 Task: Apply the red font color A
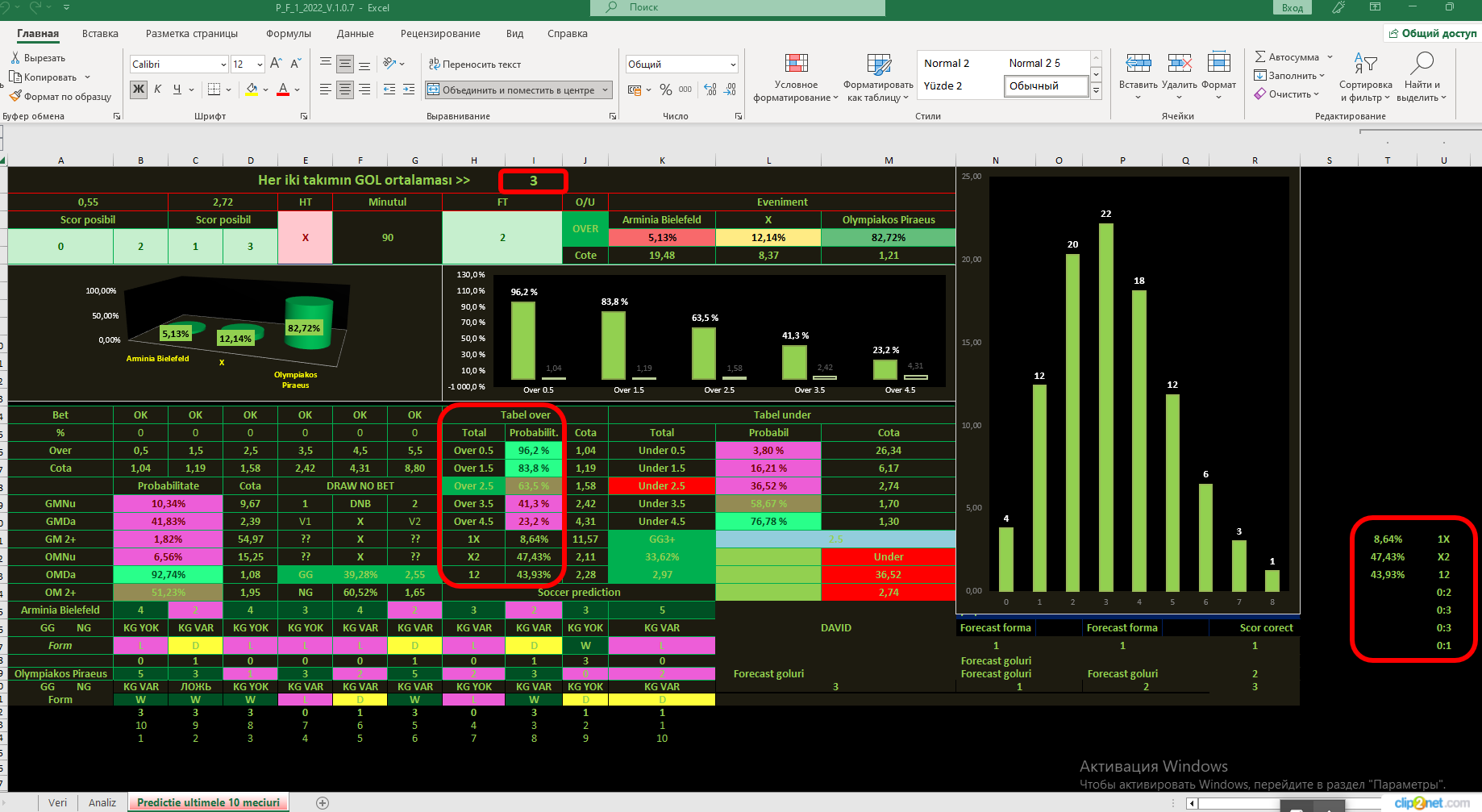pyautogui.click(x=283, y=90)
